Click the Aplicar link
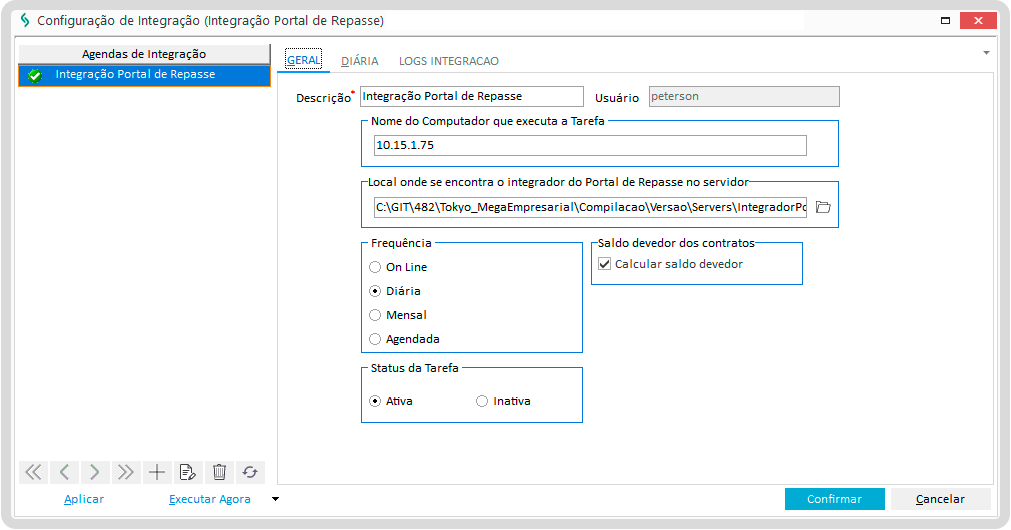 coord(84,499)
